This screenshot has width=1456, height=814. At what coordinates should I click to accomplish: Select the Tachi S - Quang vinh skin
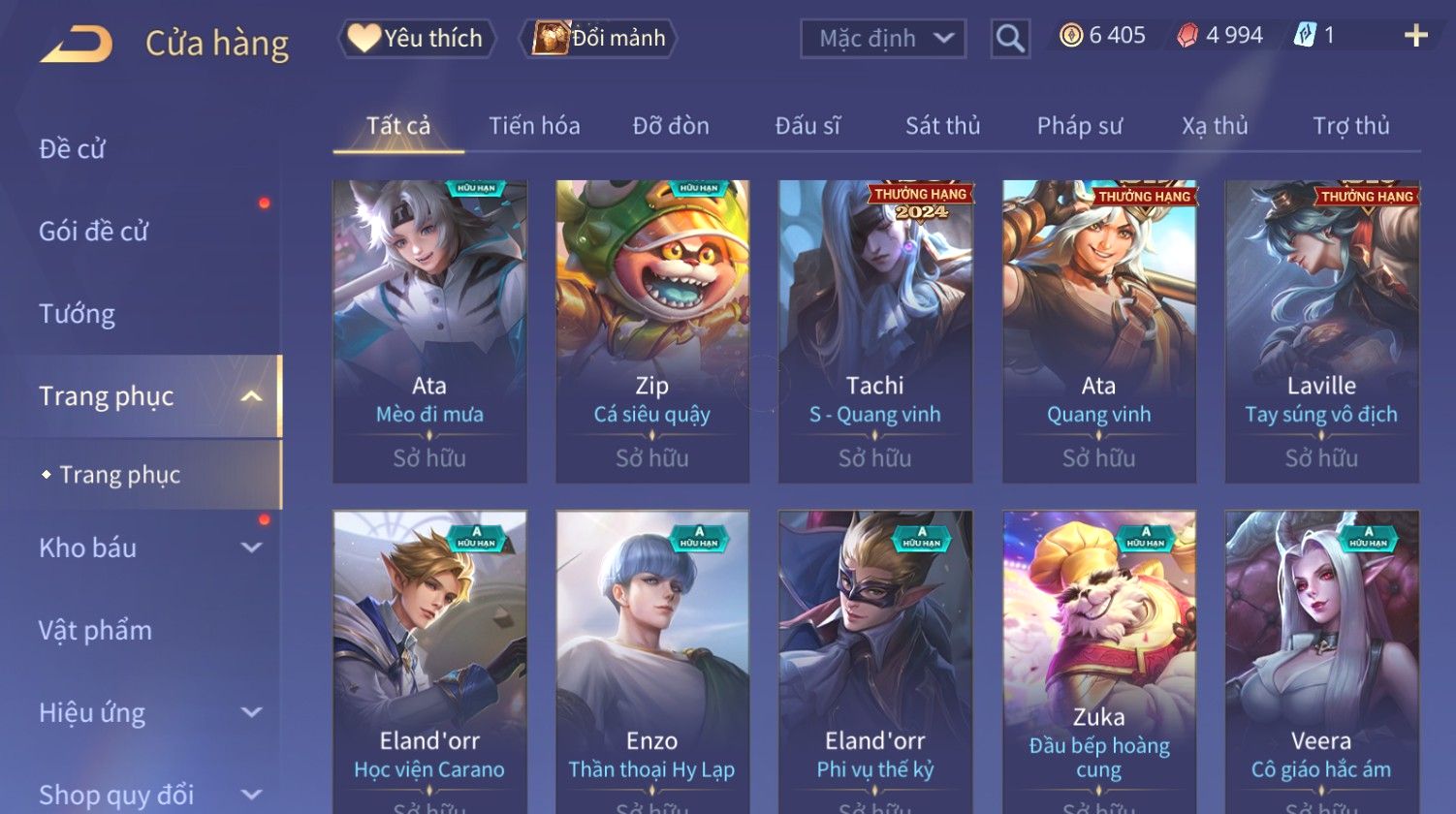(x=875, y=331)
